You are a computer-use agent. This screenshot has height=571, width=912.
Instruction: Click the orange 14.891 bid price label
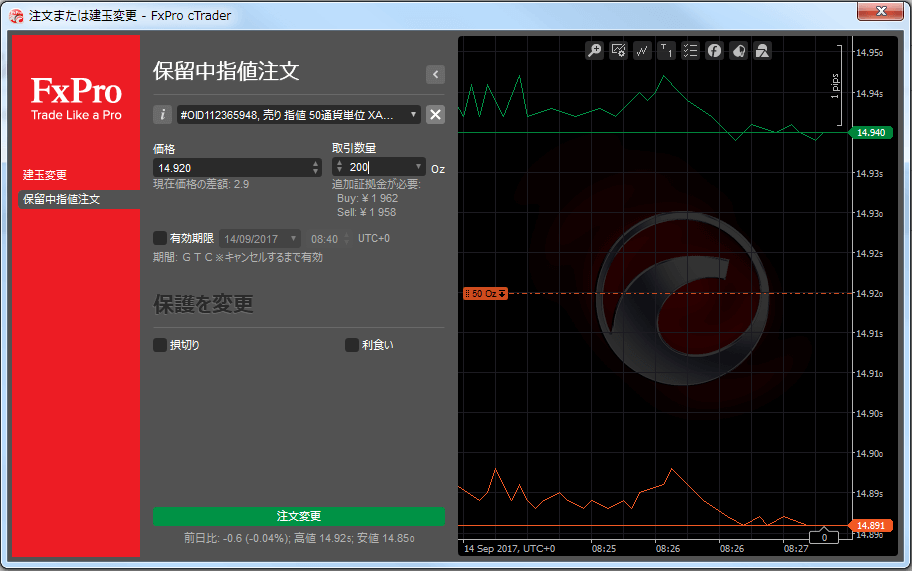click(x=871, y=526)
